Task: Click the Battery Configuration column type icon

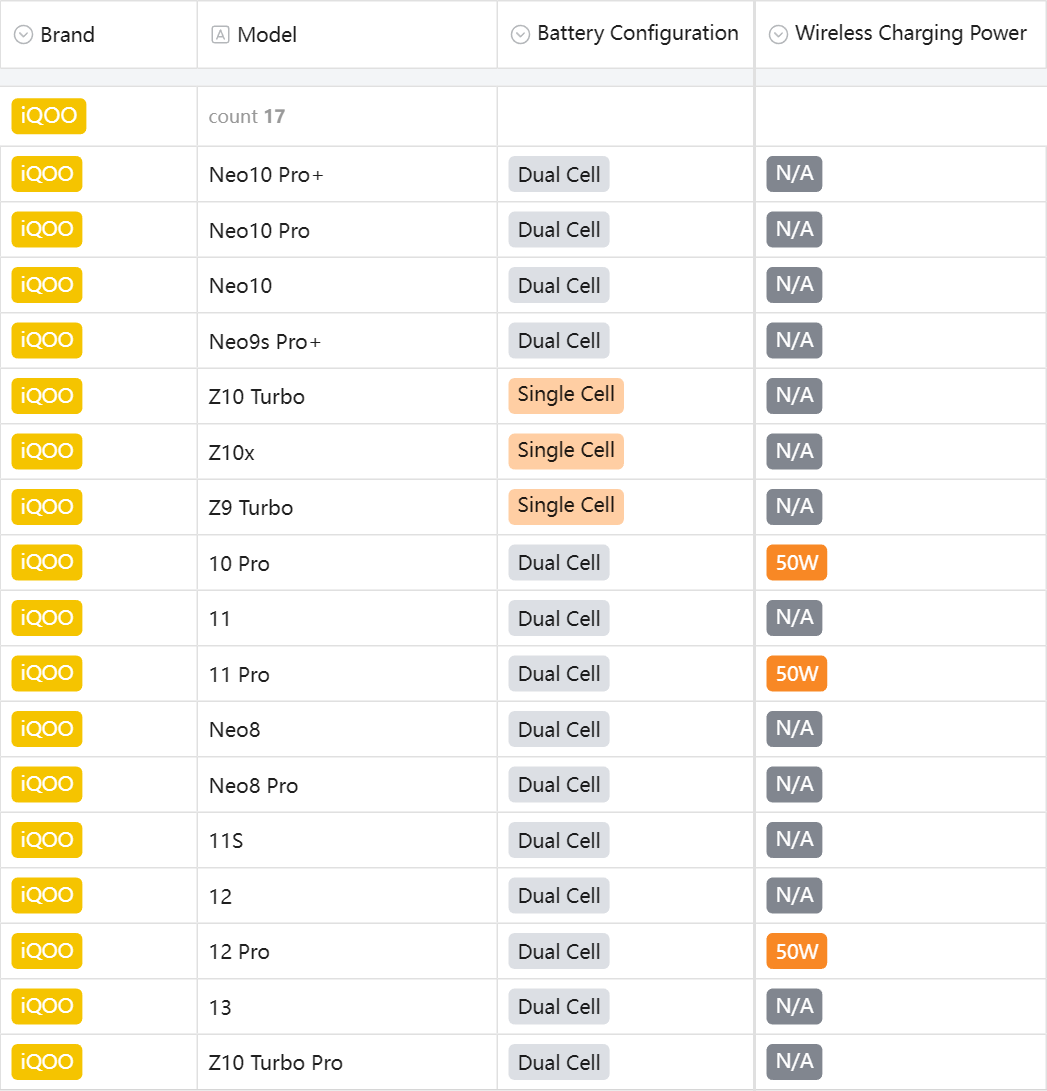Action: [520, 34]
